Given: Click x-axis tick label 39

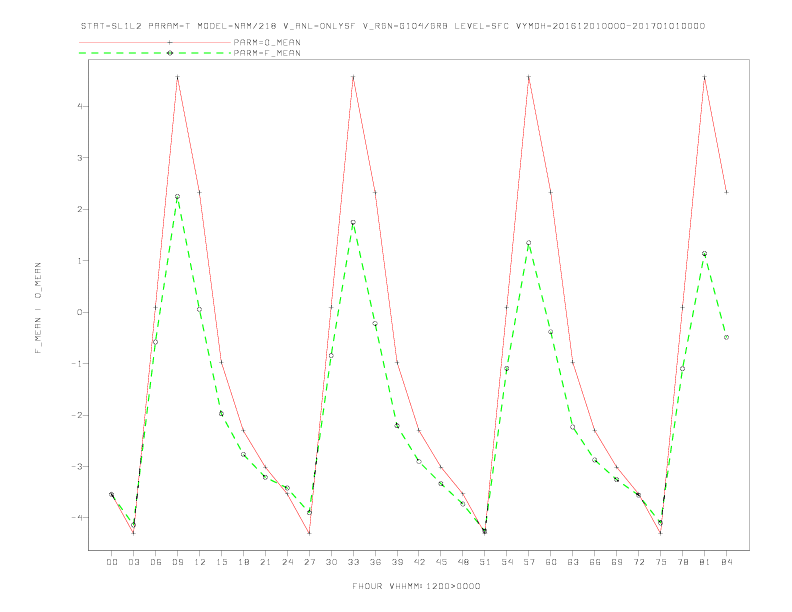Looking at the screenshot, I should click(x=397, y=562).
